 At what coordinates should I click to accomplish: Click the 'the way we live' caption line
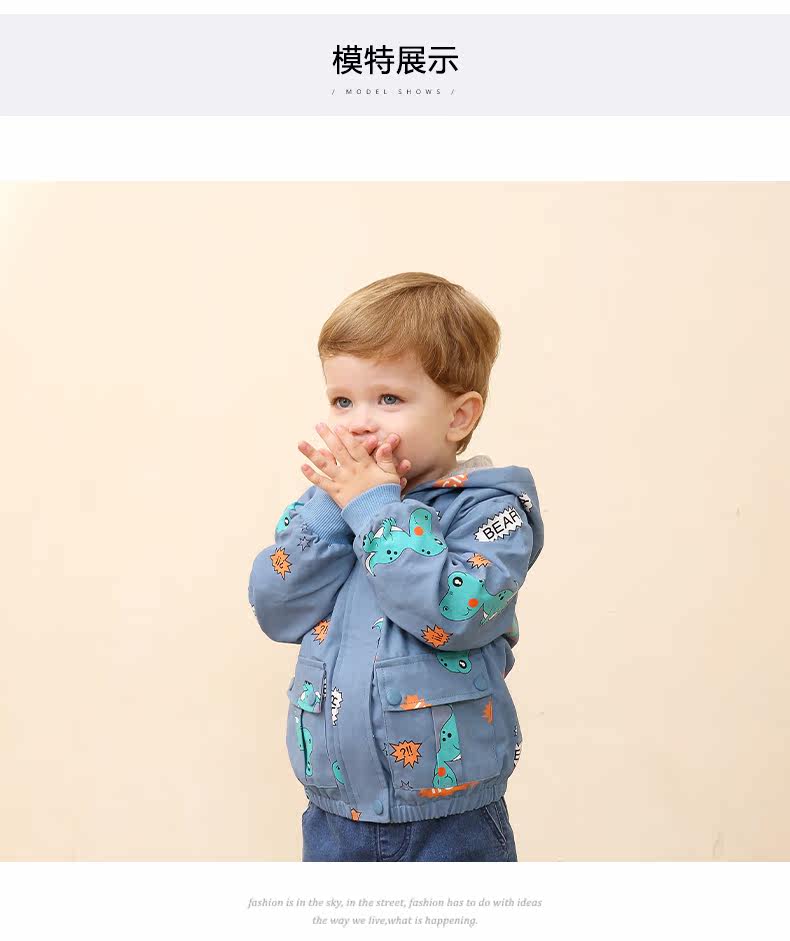click(394, 920)
